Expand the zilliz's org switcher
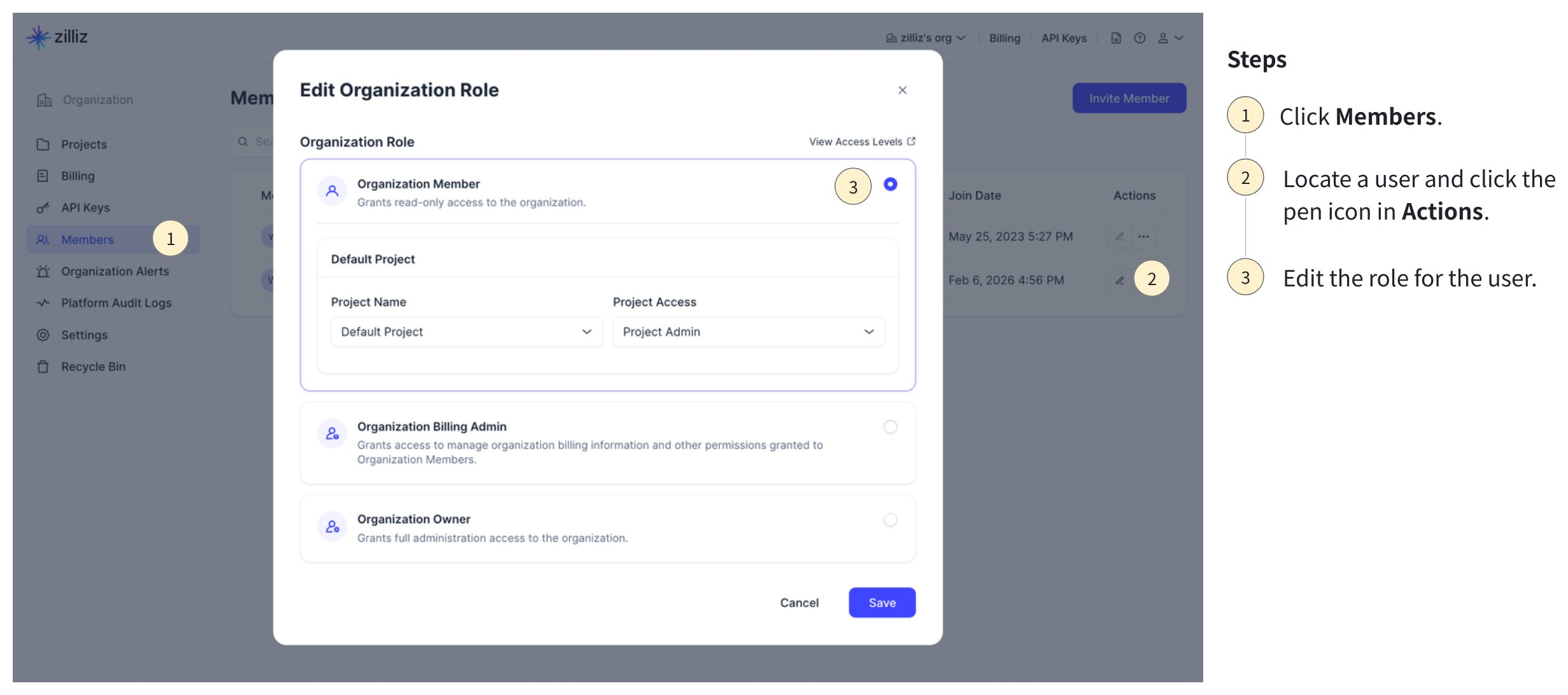 point(926,38)
